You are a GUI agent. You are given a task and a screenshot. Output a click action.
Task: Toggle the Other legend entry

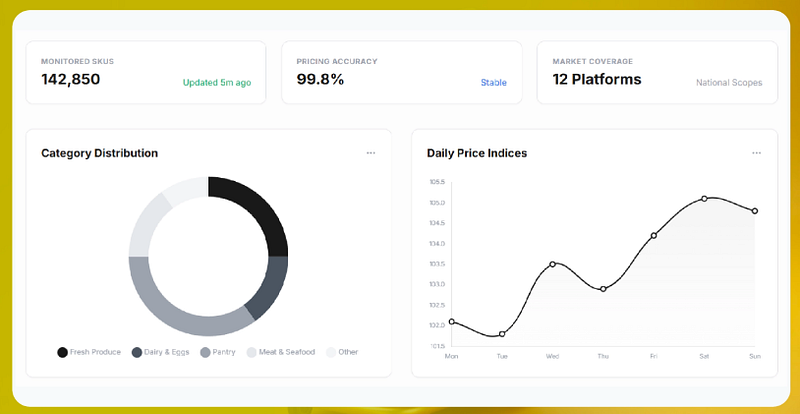342,352
